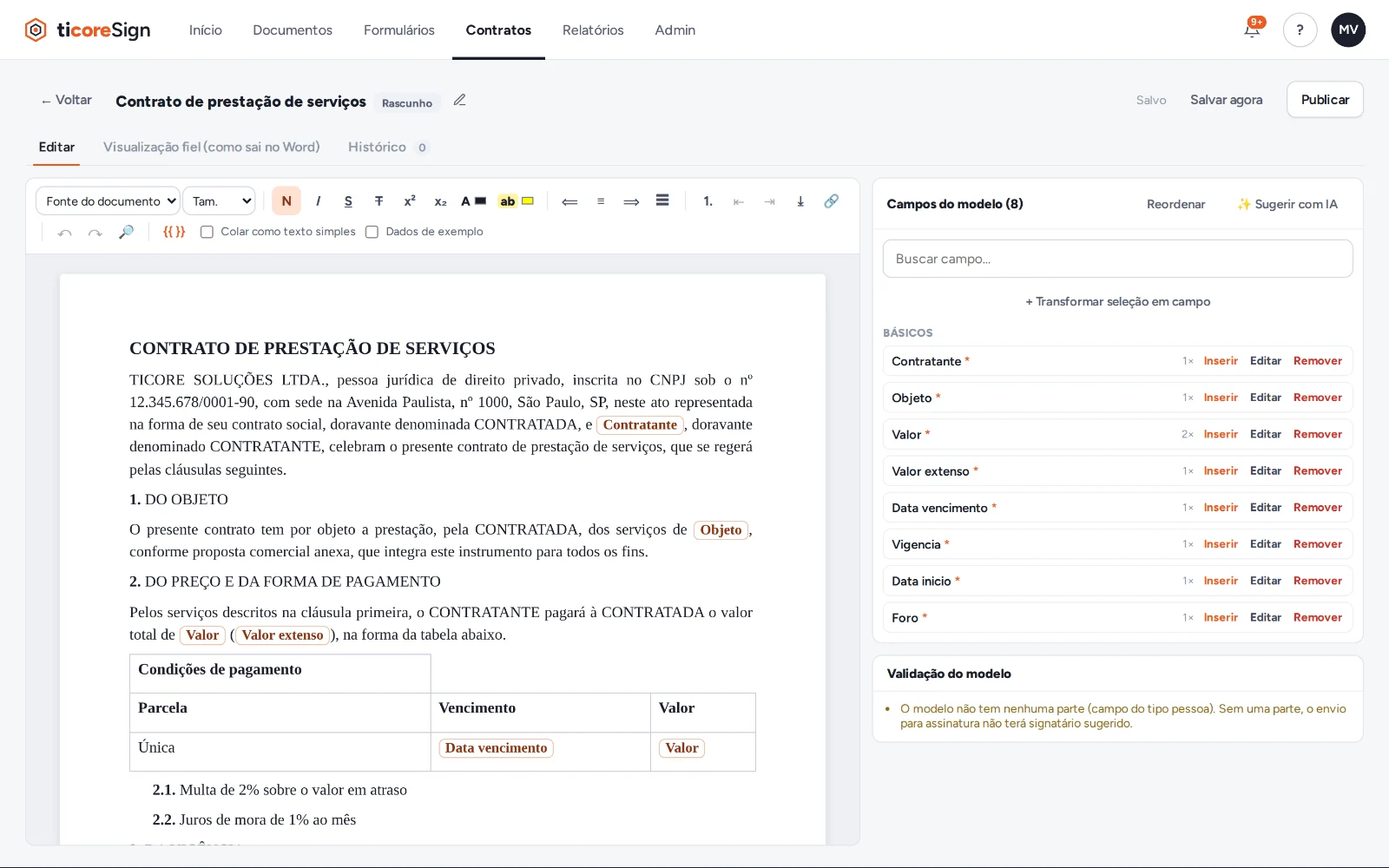
Task: Align text to the left
Action: tap(569, 201)
